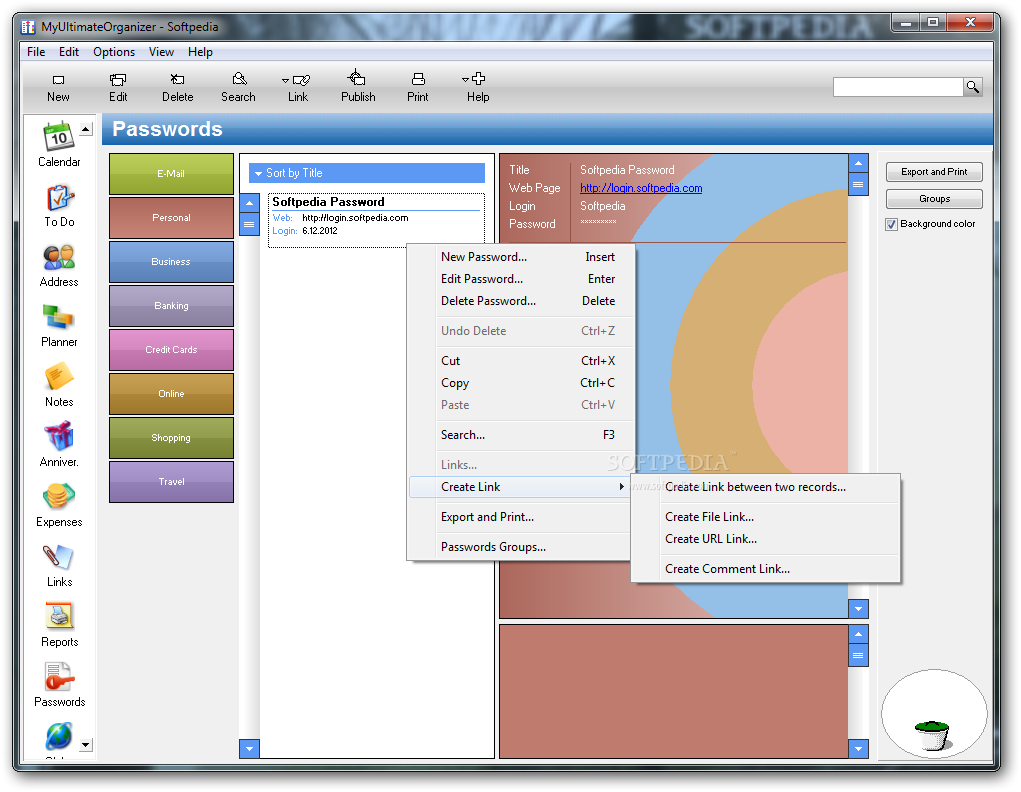Screen dimensions: 1021x792
Task: Click the Edit toolbar icon
Action: (x=118, y=79)
